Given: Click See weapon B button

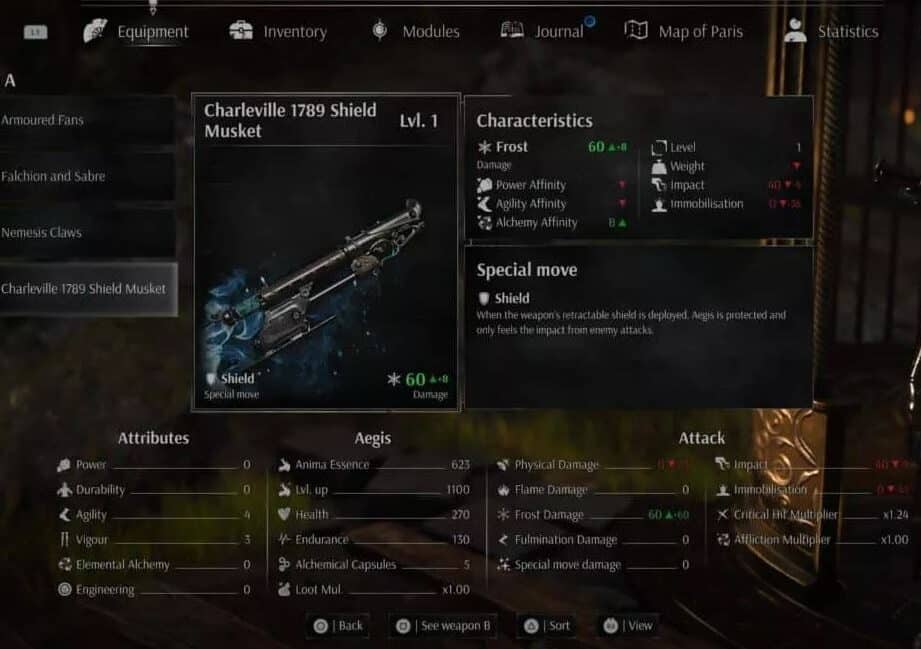Looking at the screenshot, I should tap(444, 626).
